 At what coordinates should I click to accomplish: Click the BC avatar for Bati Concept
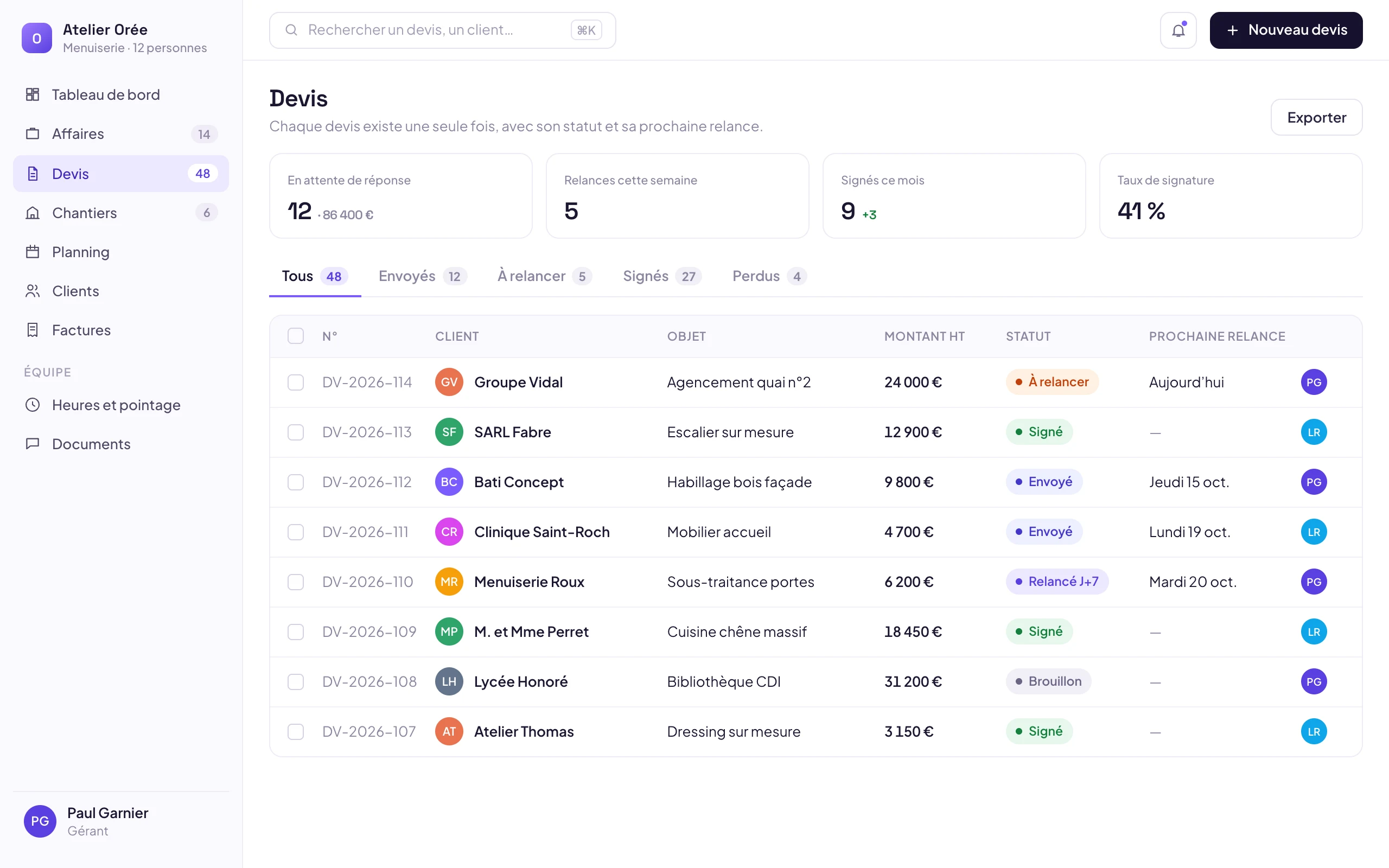pyautogui.click(x=449, y=482)
